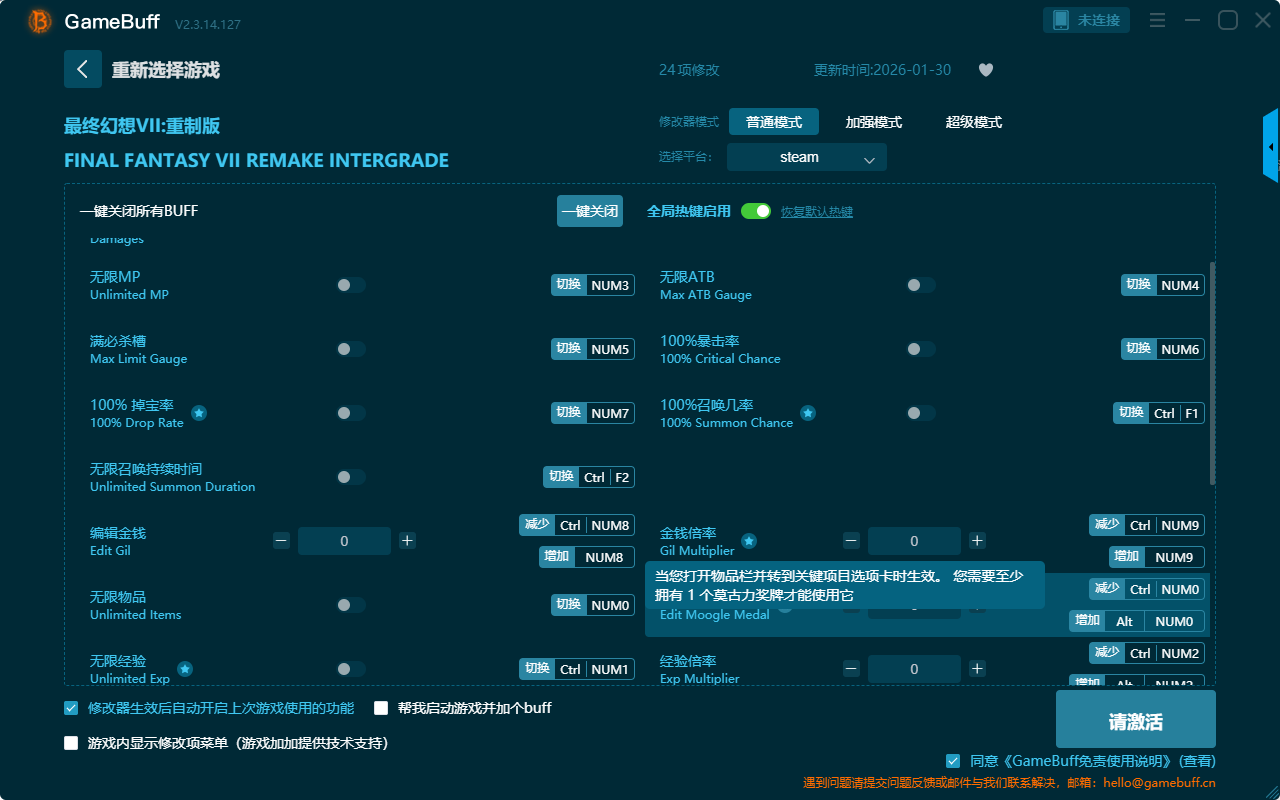This screenshot has width=1280, height=800.
Task: Click the heart favorite icon
Action: click(985, 70)
